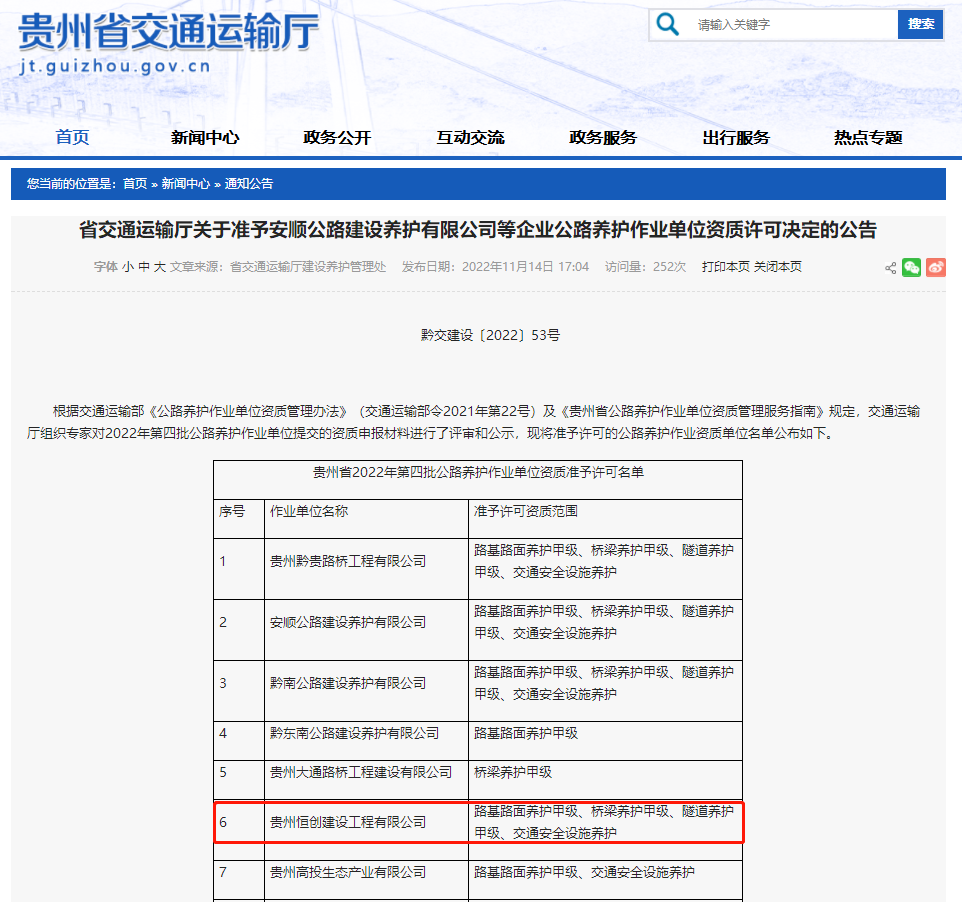The height and width of the screenshot is (902, 962).
Task: Open the 热点专题 navigation menu
Action: pos(868,137)
